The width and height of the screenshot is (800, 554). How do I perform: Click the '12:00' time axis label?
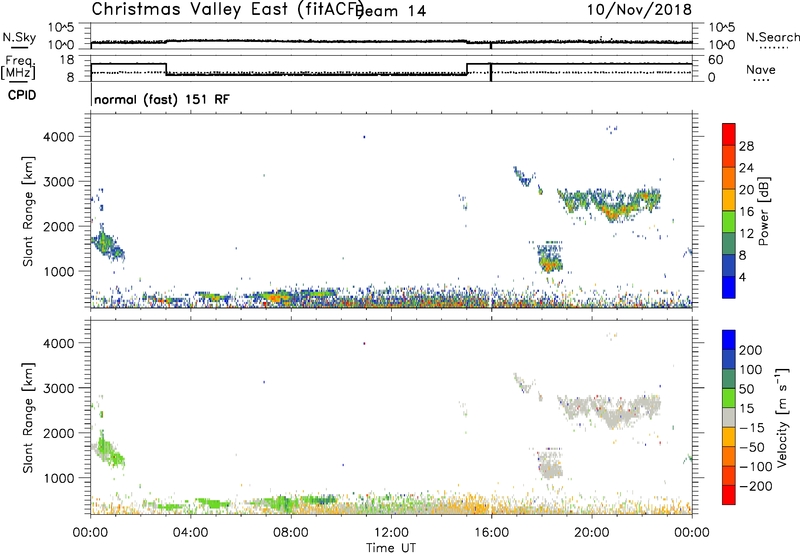coord(391,533)
